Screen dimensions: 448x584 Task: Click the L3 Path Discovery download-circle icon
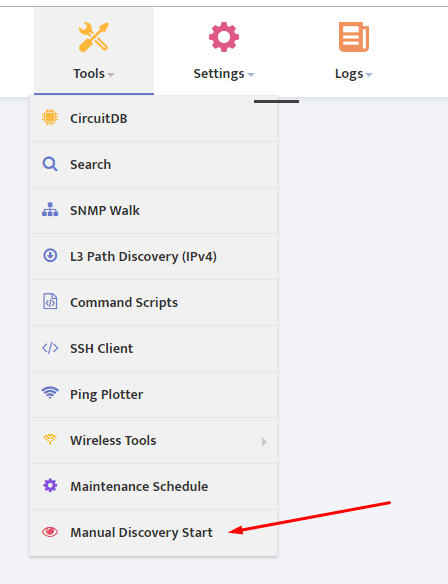(x=50, y=256)
